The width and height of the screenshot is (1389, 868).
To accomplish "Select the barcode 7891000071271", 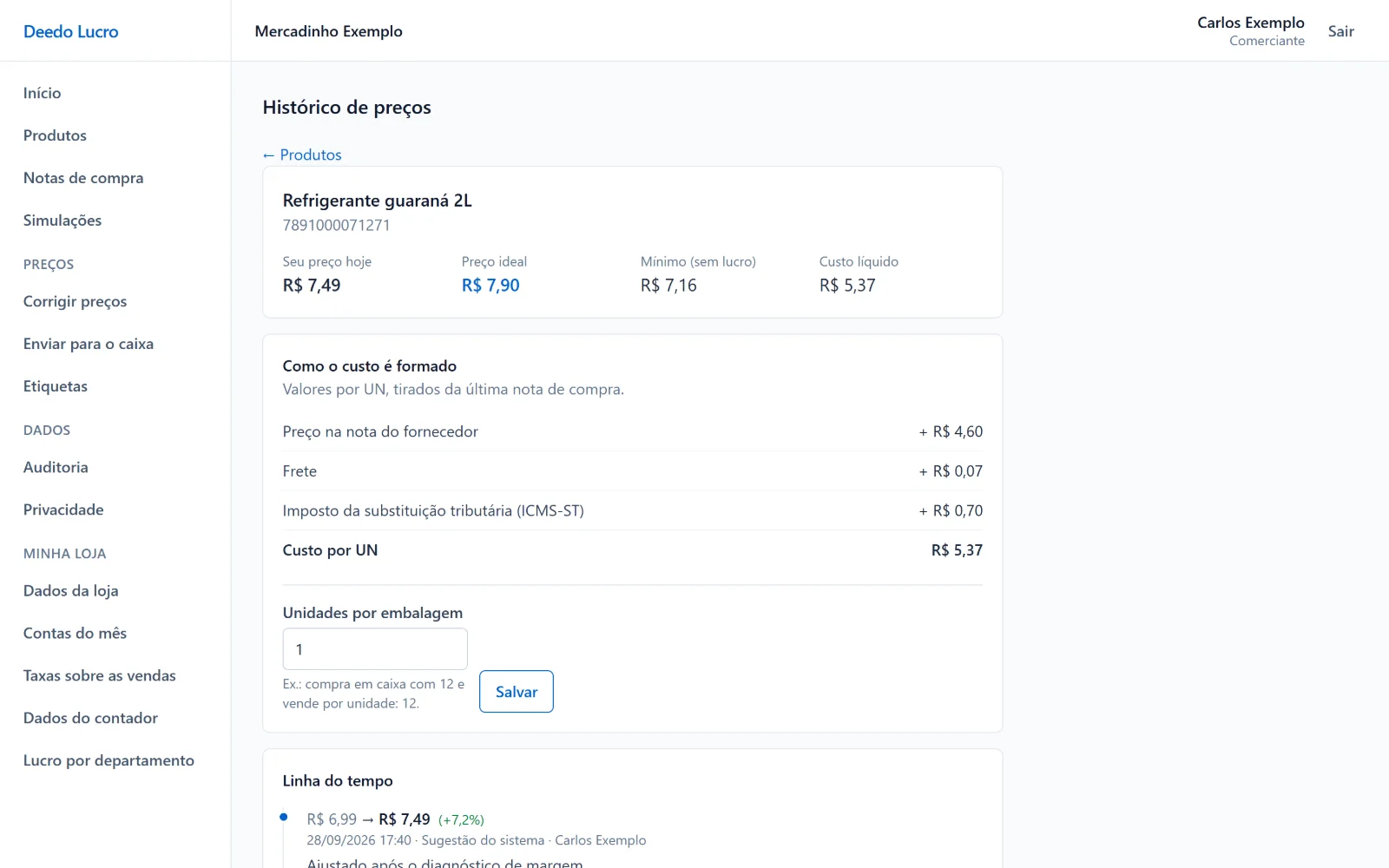I will click(x=337, y=225).
